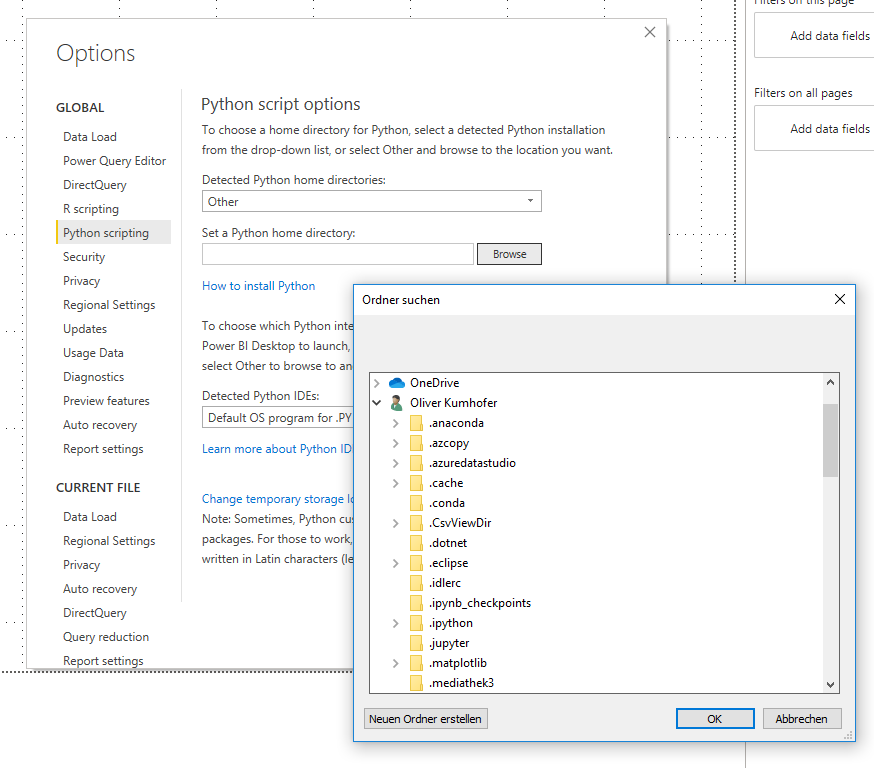Click the Oliver Kumhofer user icon

click(397, 403)
